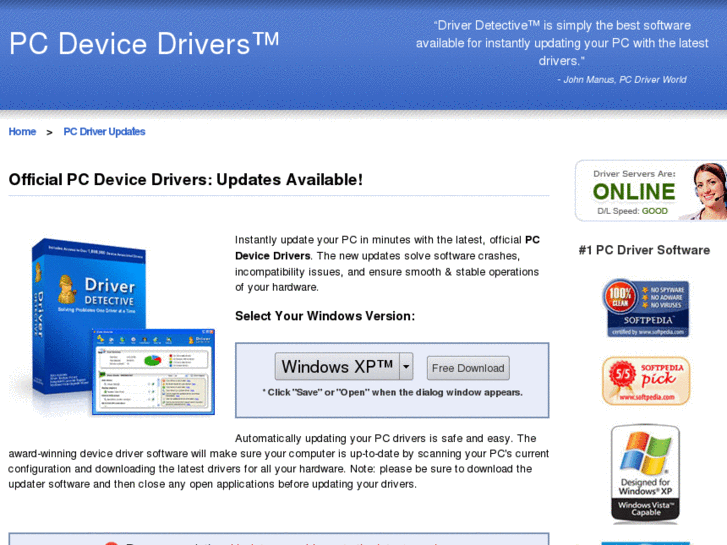Click the 'D/L Speed: GOOD' status text

[x=632, y=211]
